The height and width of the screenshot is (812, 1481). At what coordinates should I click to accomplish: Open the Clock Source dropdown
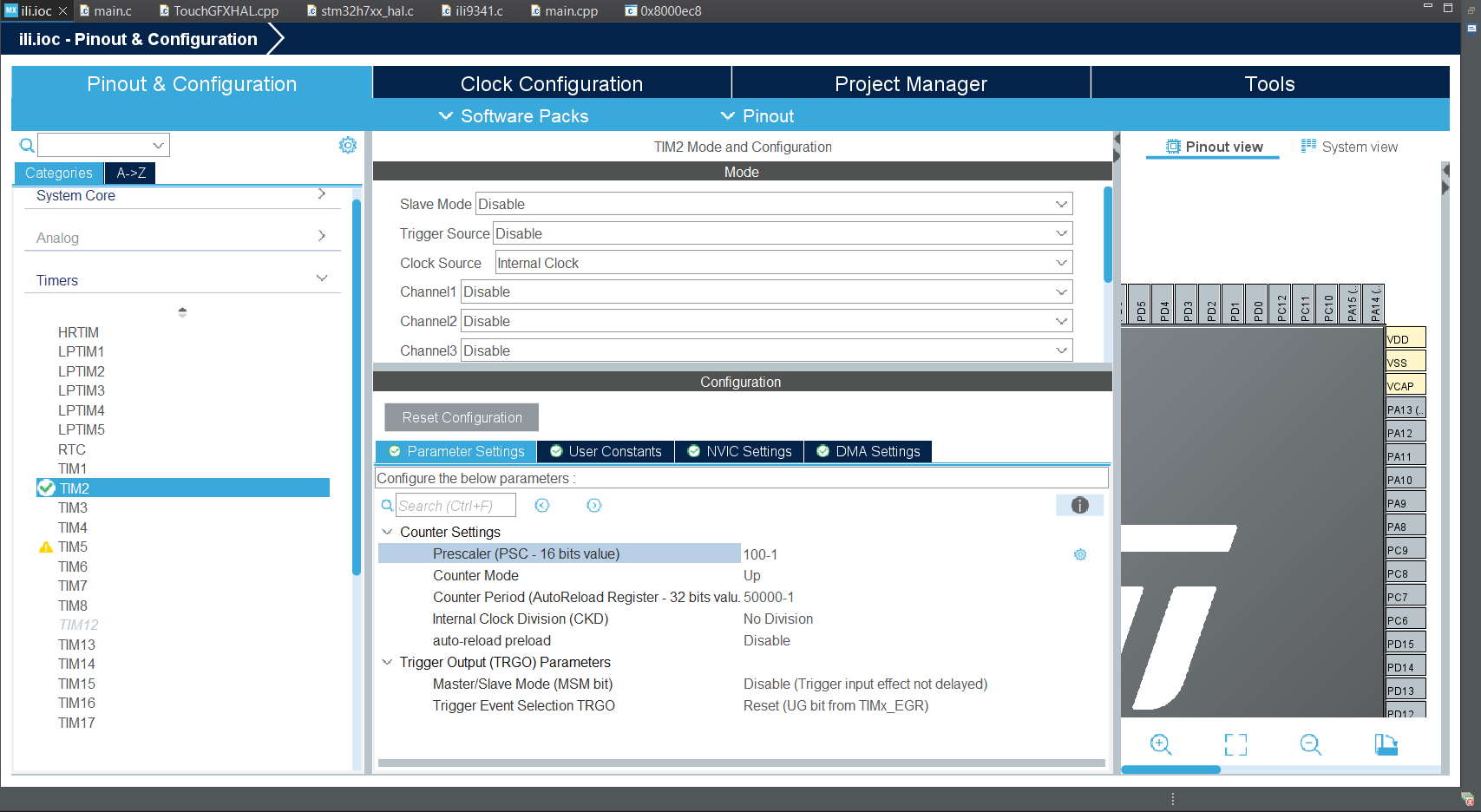click(1061, 261)
